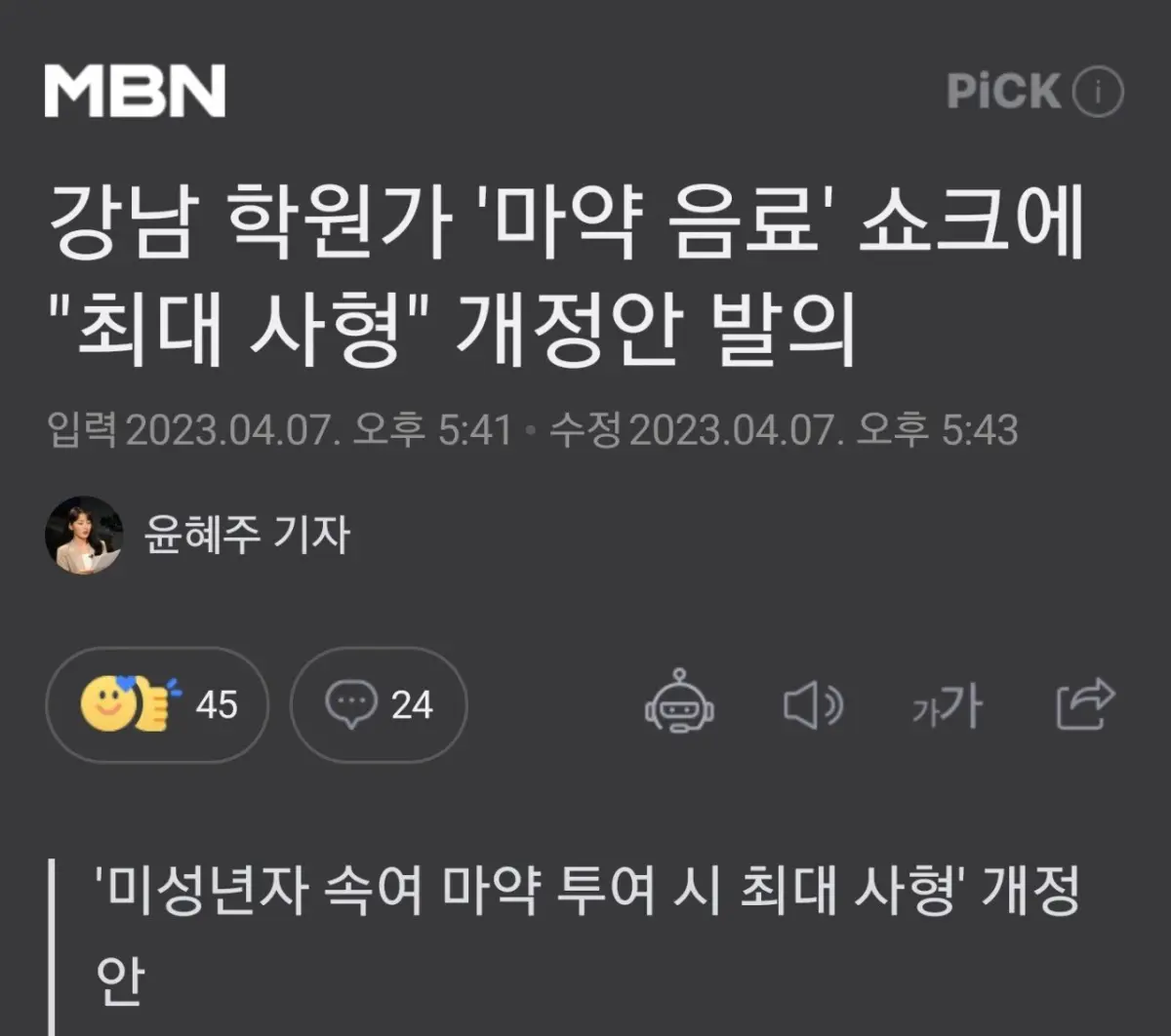Click the thumbs-up reaction emoji
This screenshot has height=1036, width=1171.
[154, 704]
